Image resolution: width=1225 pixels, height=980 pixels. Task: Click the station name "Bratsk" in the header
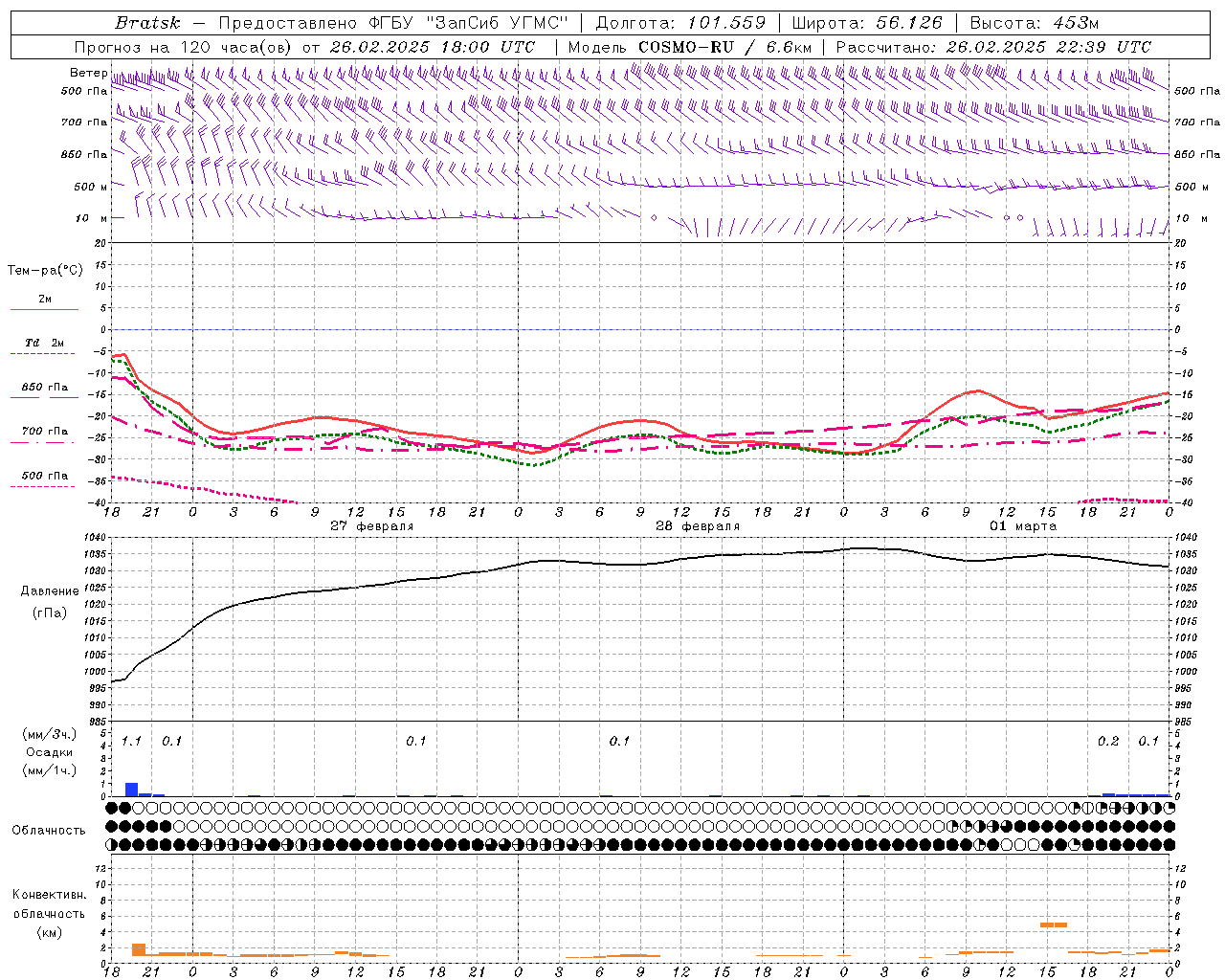(x=148, y=23)
